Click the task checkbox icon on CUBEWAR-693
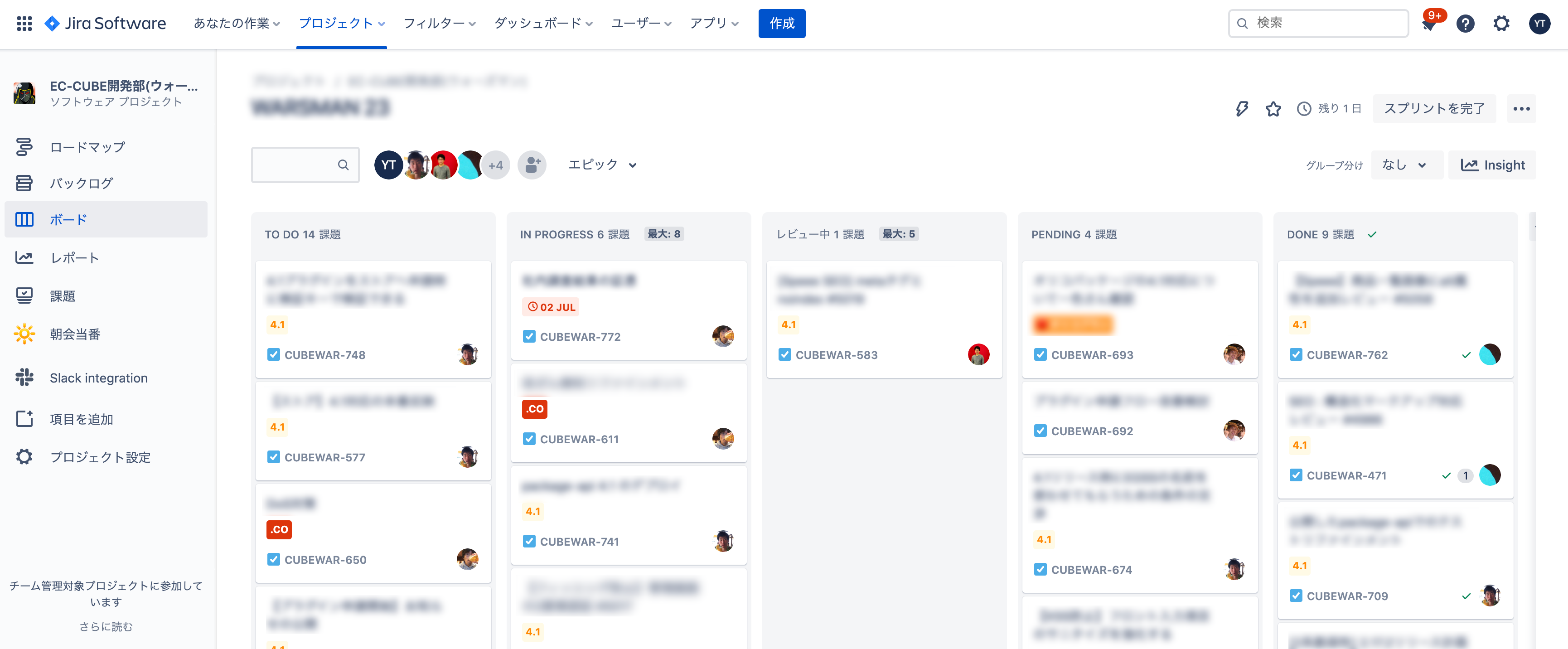 [1040, 354]
